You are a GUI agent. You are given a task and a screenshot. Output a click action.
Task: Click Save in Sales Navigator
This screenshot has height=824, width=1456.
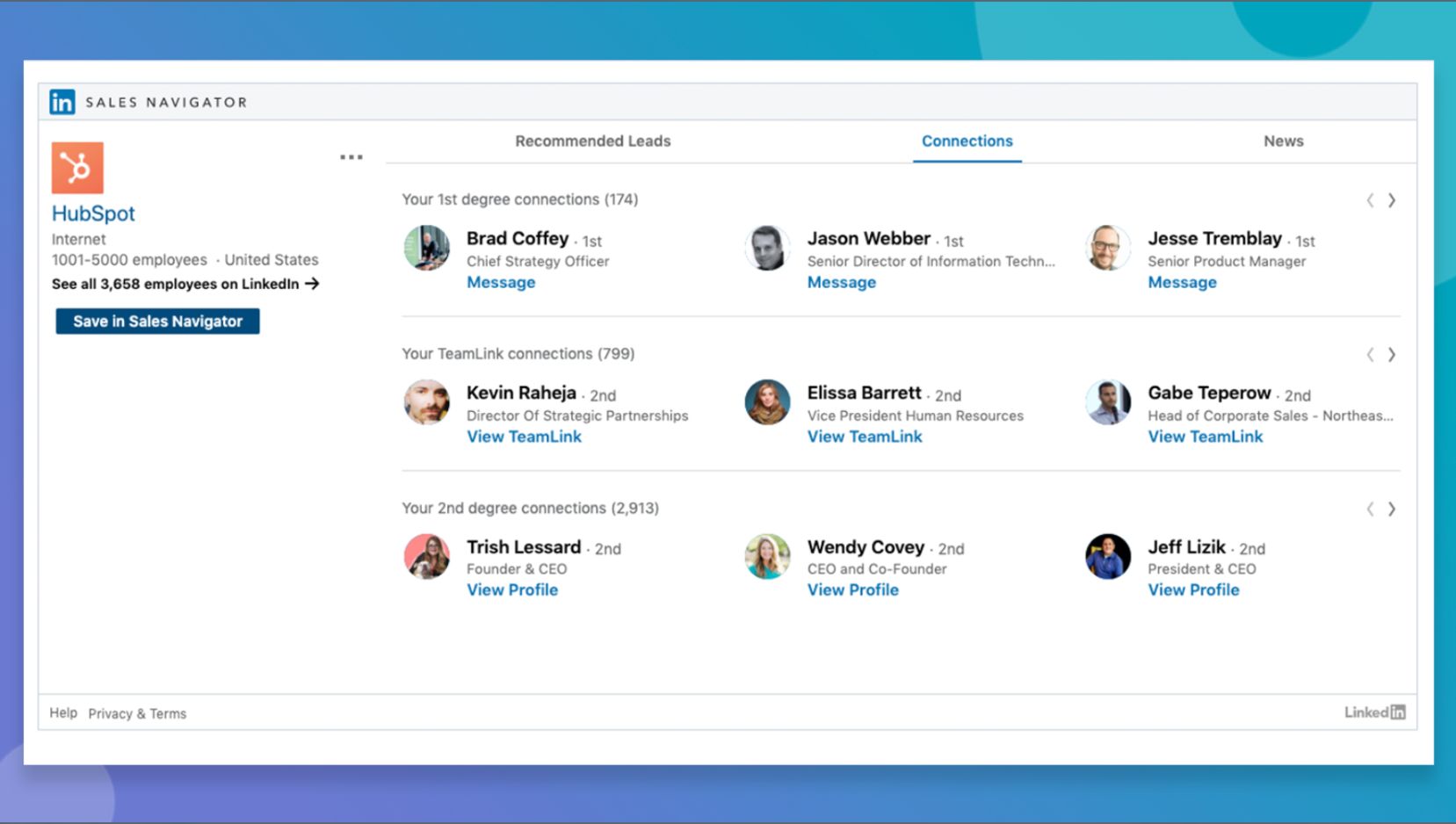pos(157,321)
